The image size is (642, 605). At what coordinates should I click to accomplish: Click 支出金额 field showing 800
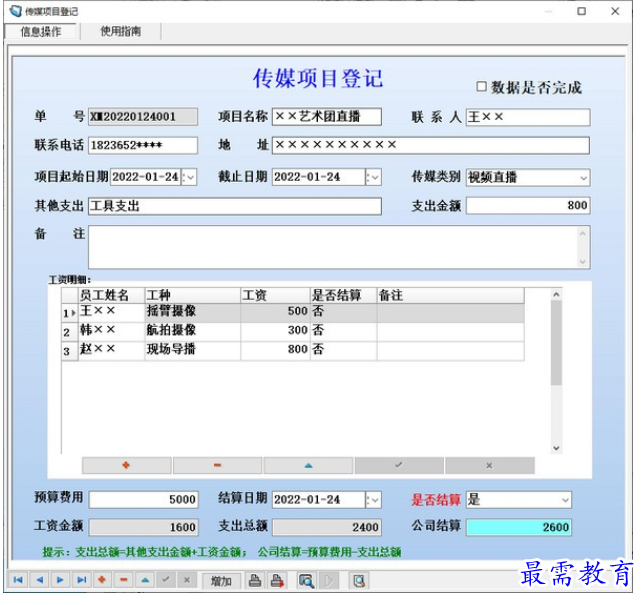click(x=528, y=205)
